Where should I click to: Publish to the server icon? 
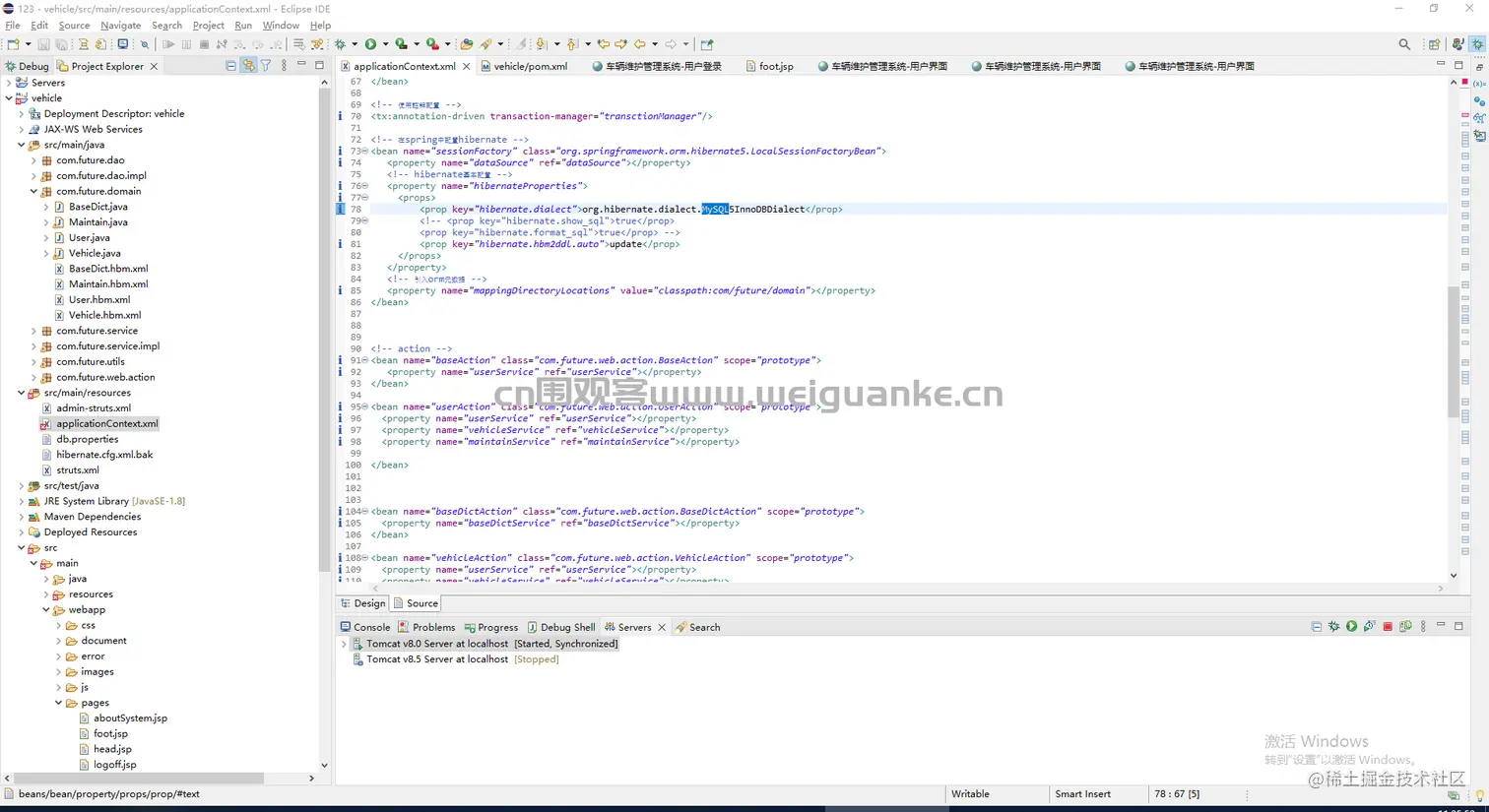point(1405,627)
